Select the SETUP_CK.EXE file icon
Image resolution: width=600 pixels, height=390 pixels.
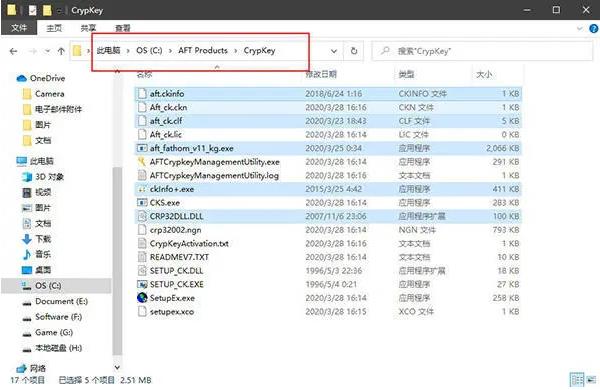click(x=142, y=284)
